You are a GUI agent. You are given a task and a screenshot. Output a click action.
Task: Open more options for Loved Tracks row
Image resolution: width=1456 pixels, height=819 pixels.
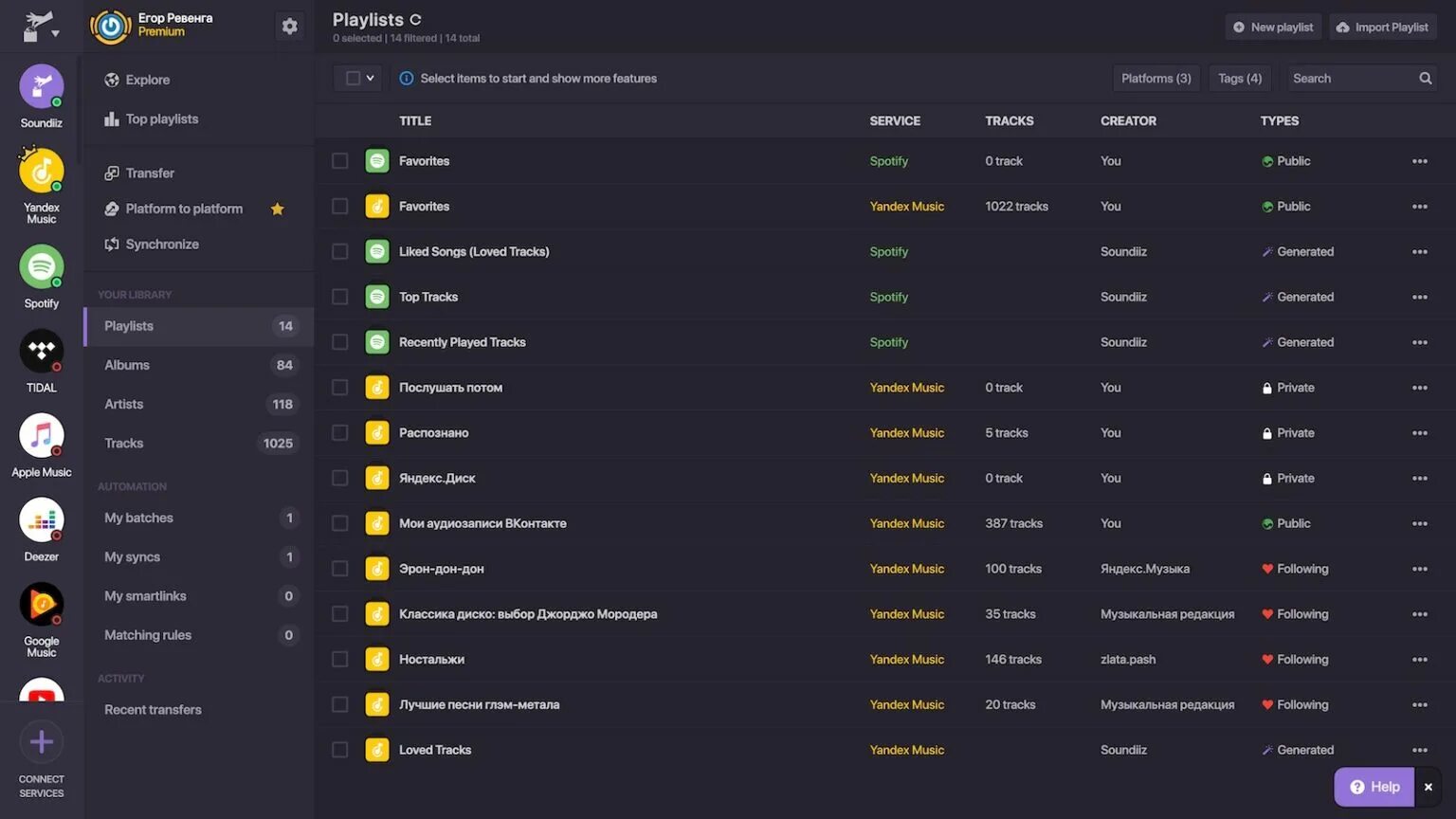coord(1419,750)
